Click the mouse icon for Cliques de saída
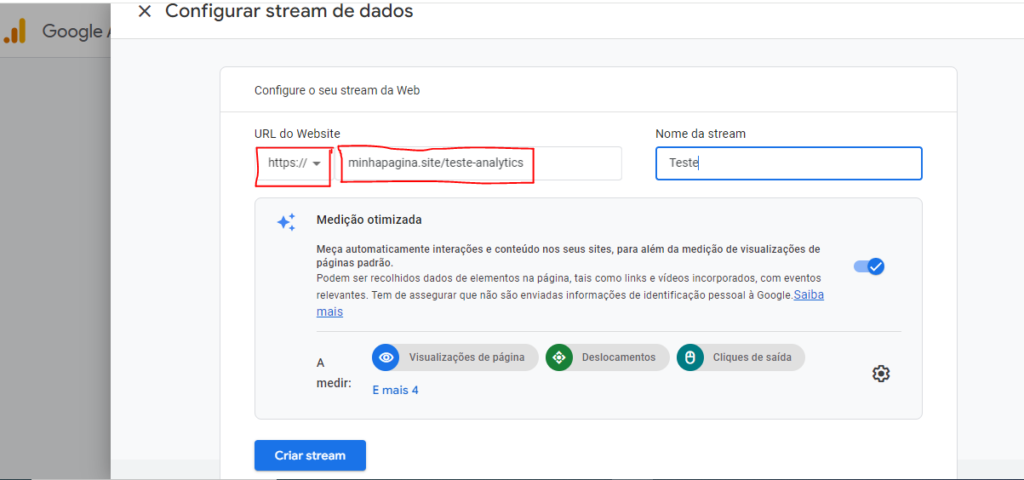 coord(690,357)
